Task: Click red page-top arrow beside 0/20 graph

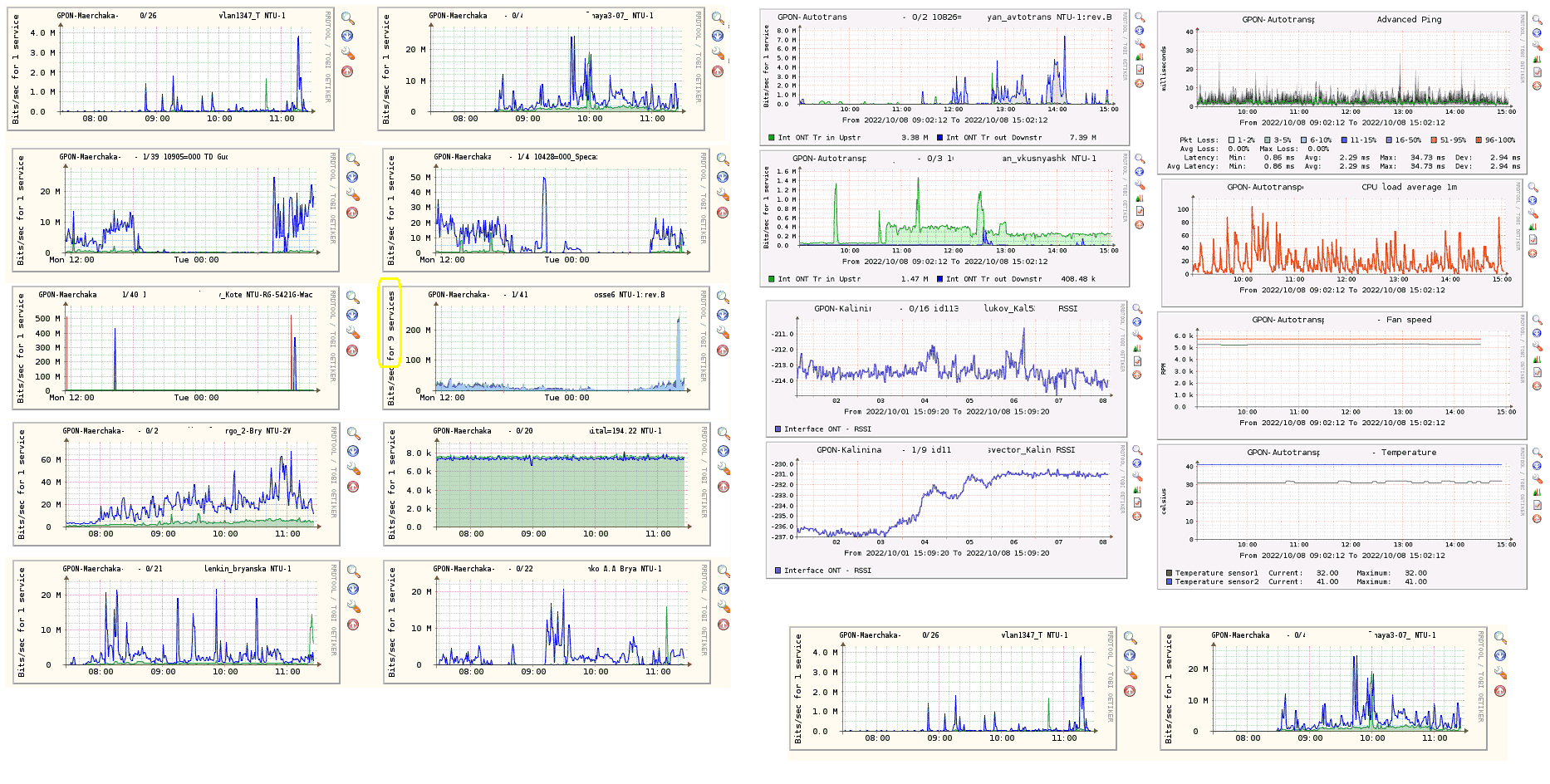Action: [723, 487]
